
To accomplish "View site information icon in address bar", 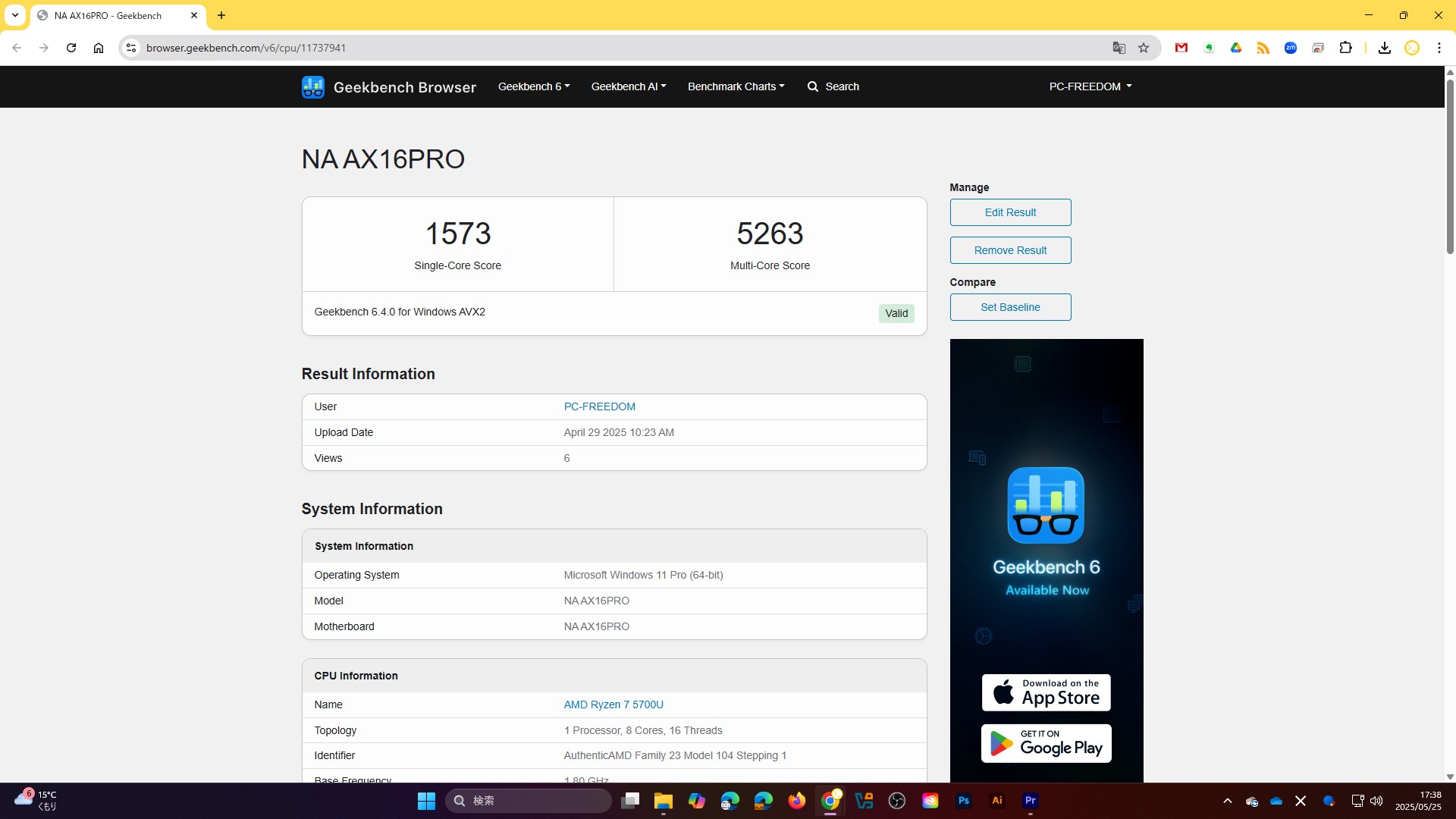I will tap(131, 48).
